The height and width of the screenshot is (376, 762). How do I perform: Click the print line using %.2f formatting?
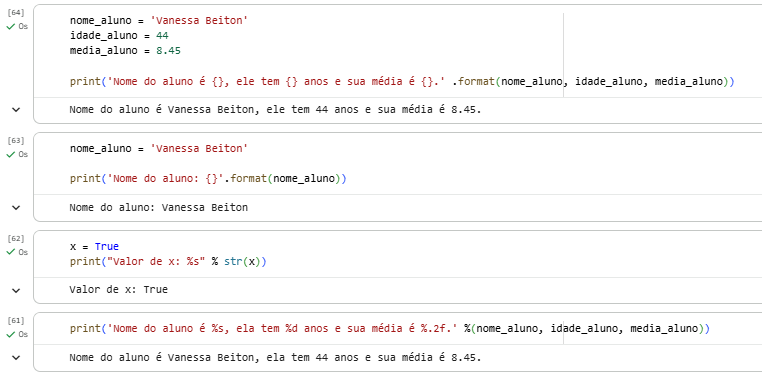tap(390, 329)
